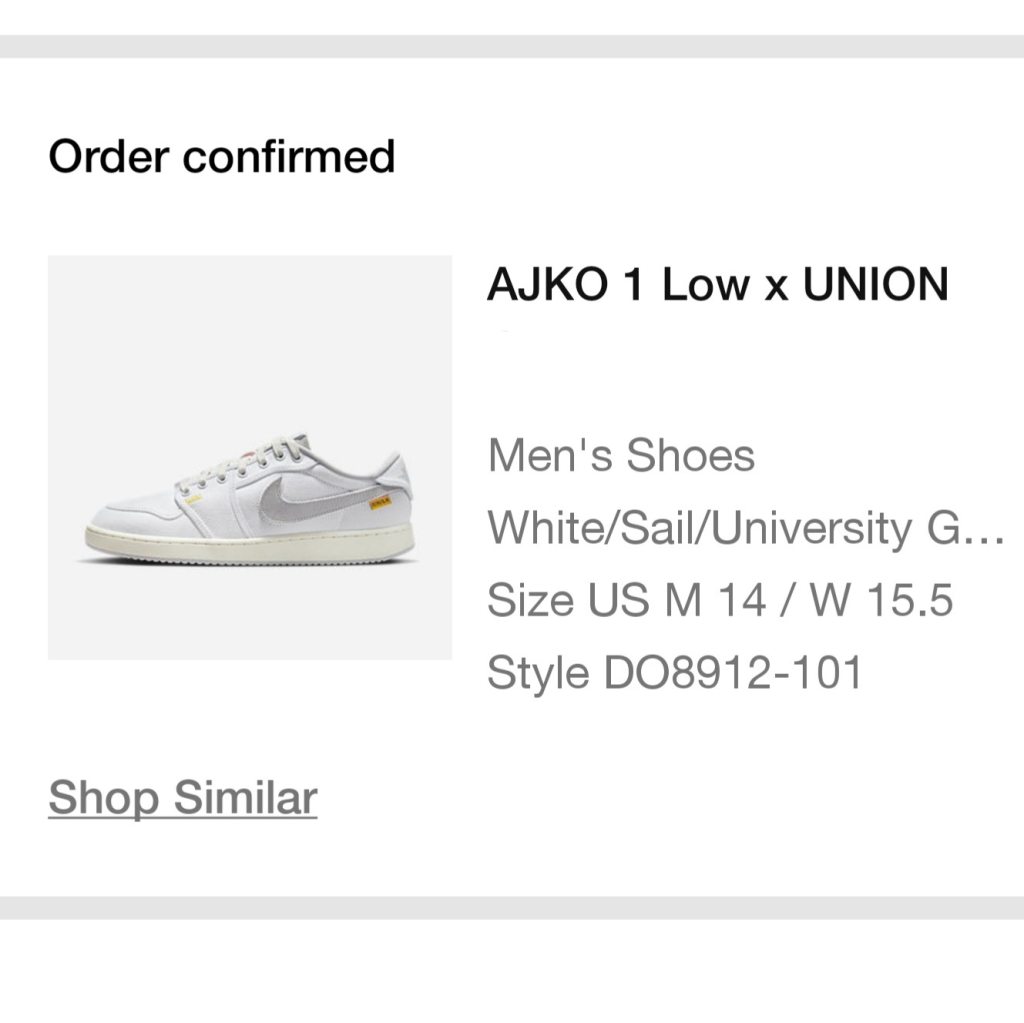
Task: Click the bottom gray divider bar
Action: pyautogui.click(x=512, y=908)
